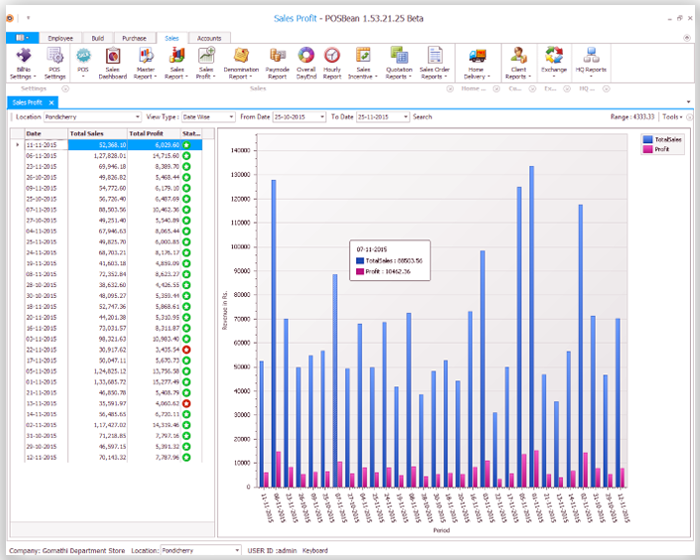Click profit value 14,715.60
Screen dimensions: 700x560
tap(166, 156)
